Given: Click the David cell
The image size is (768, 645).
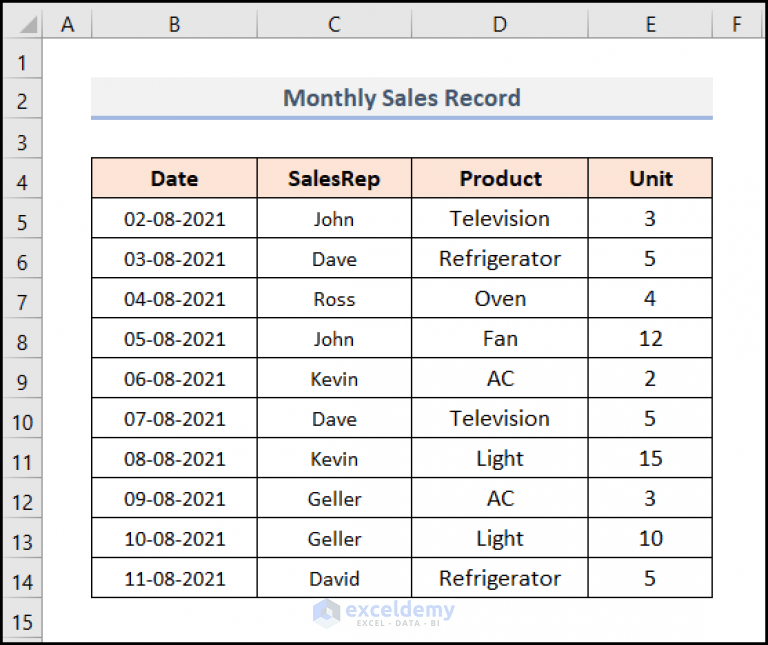Looking at the screenshot, I should coord(334,578).
